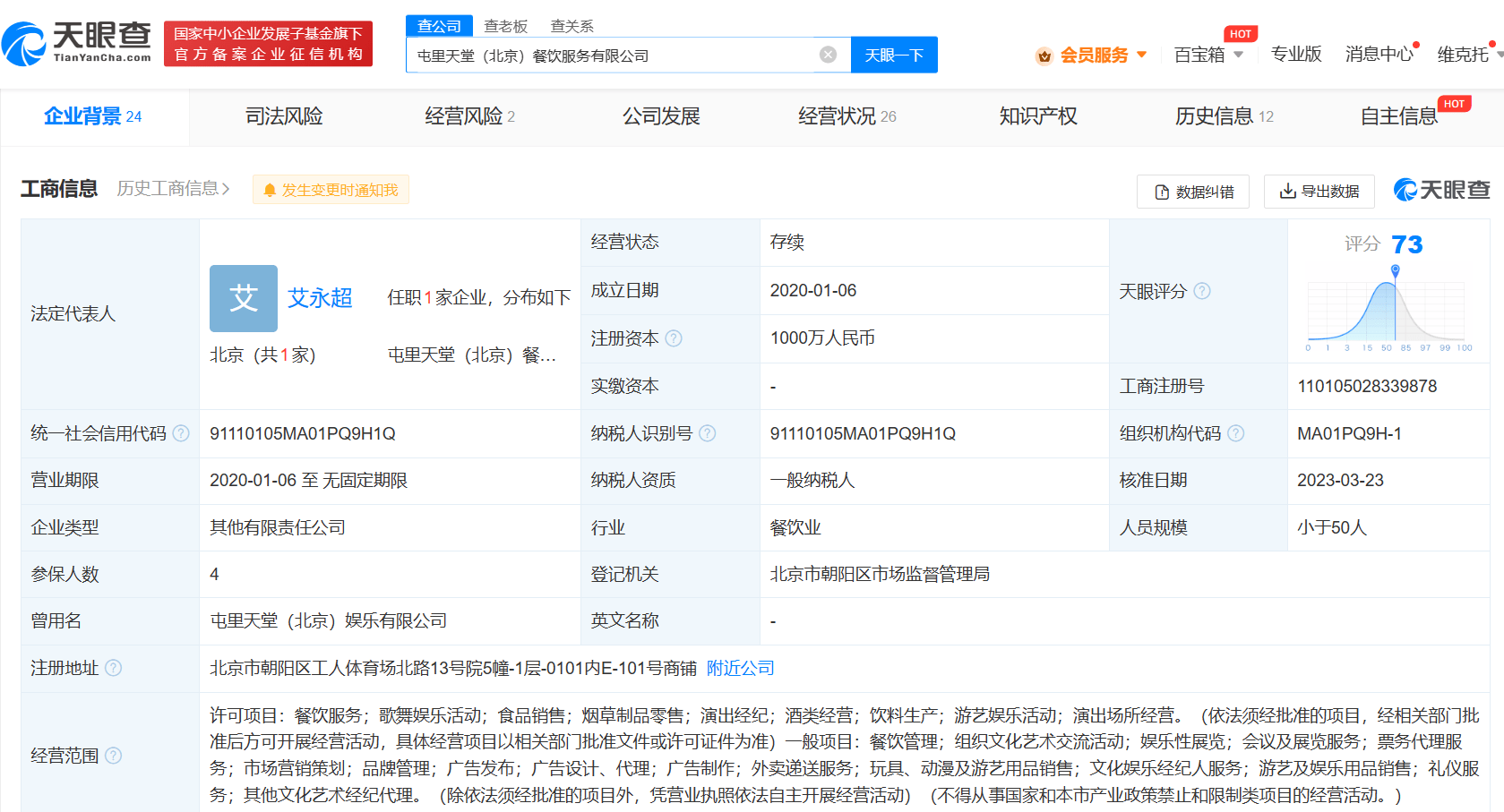Open the 知识产权 tab

pos(1038,116)
